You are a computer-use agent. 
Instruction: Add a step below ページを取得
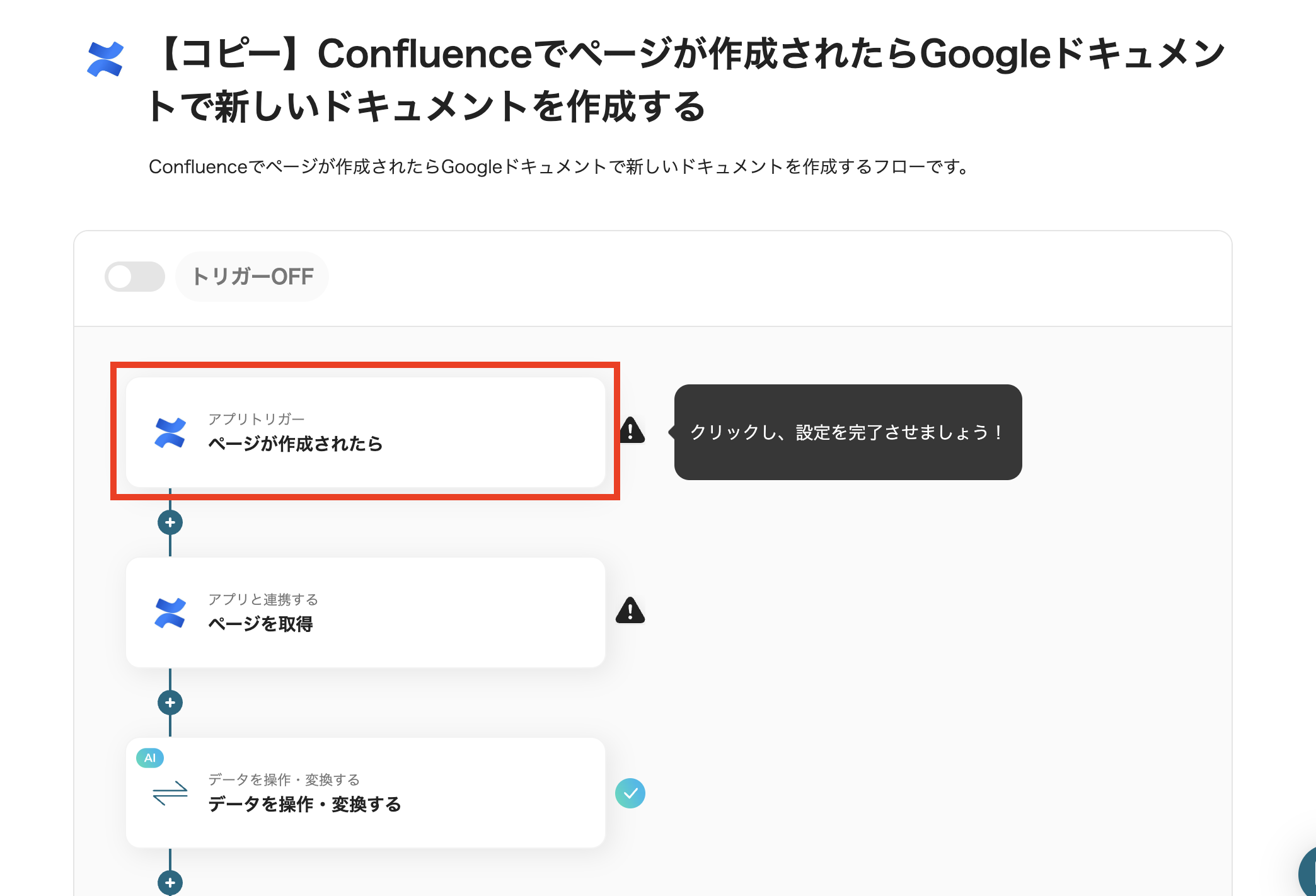coord(170,703)
